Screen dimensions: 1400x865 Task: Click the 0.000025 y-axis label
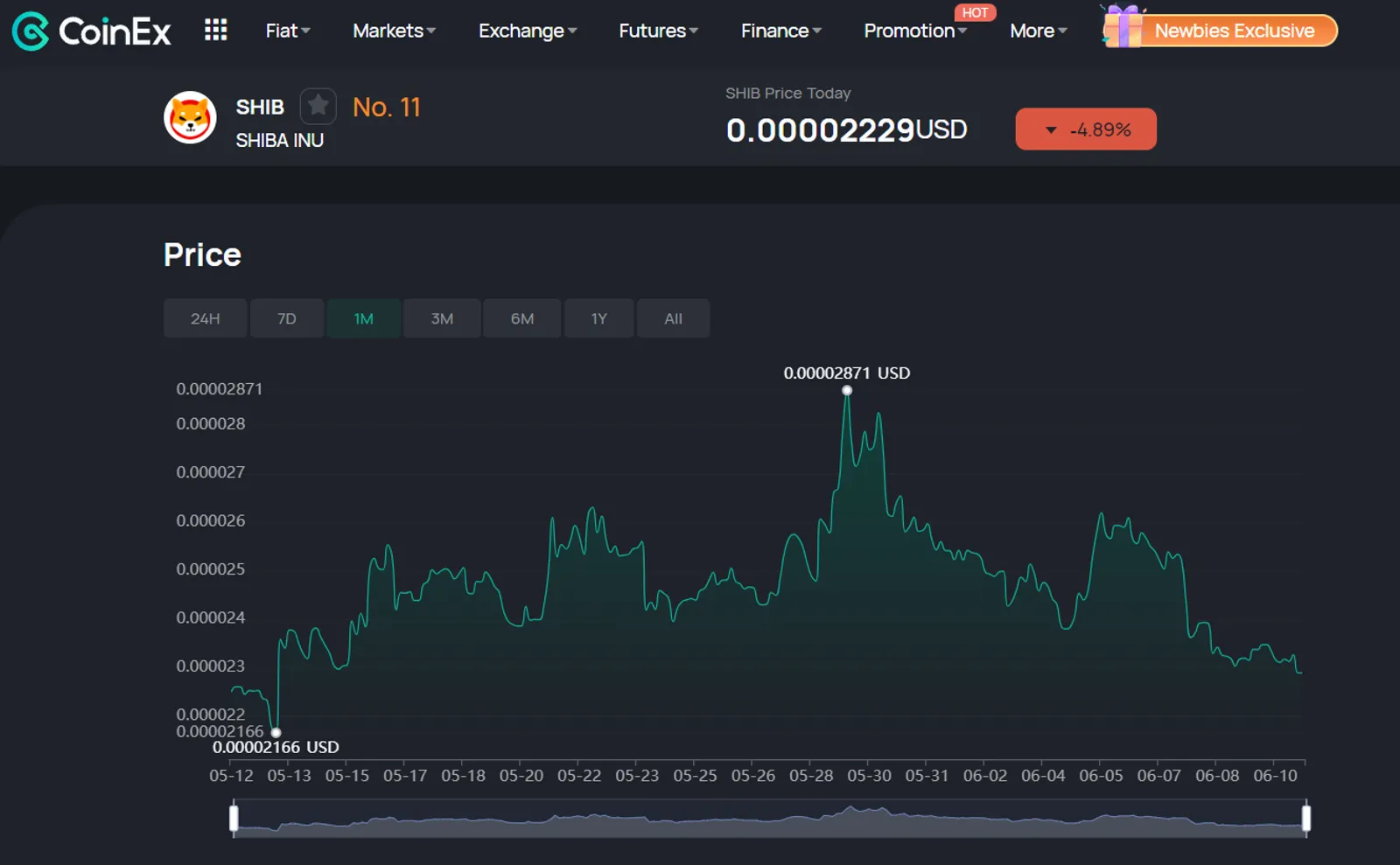point(211,569)
